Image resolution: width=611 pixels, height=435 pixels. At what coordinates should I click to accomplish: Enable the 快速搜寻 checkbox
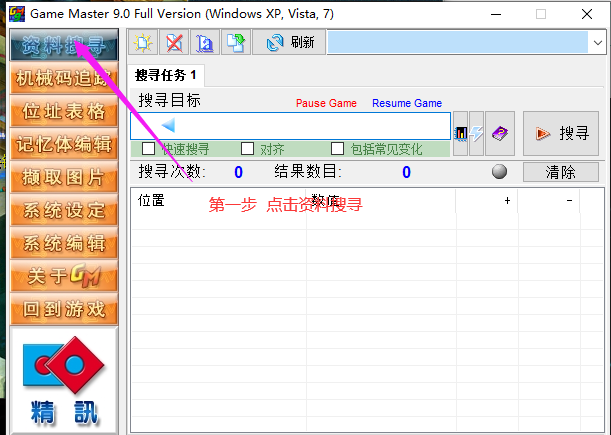[x=148, y=149]
